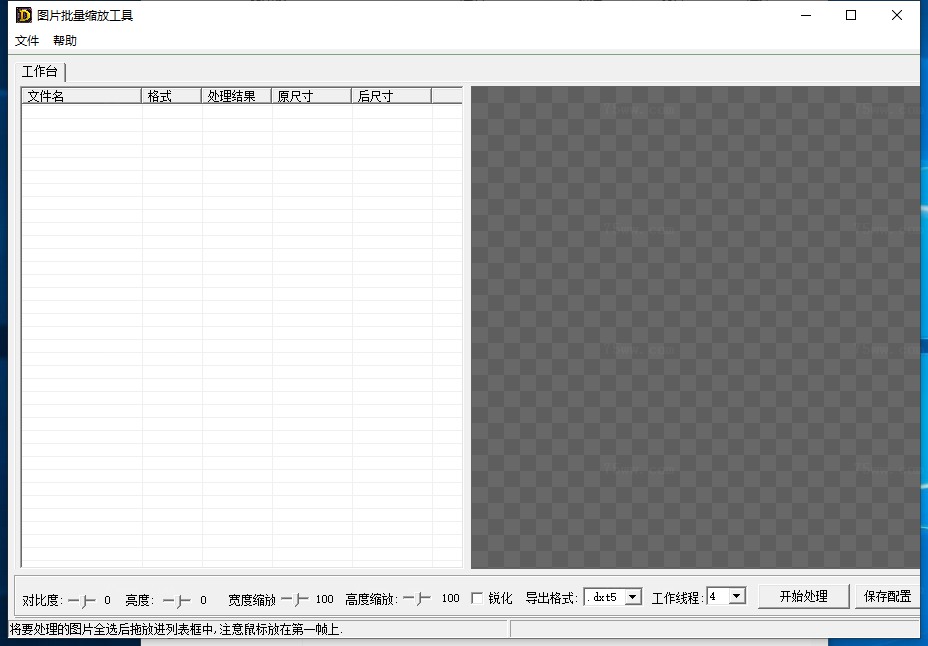Click the 处理结果 column header
The image size is (928, 646).
click(x=236, y=96)
